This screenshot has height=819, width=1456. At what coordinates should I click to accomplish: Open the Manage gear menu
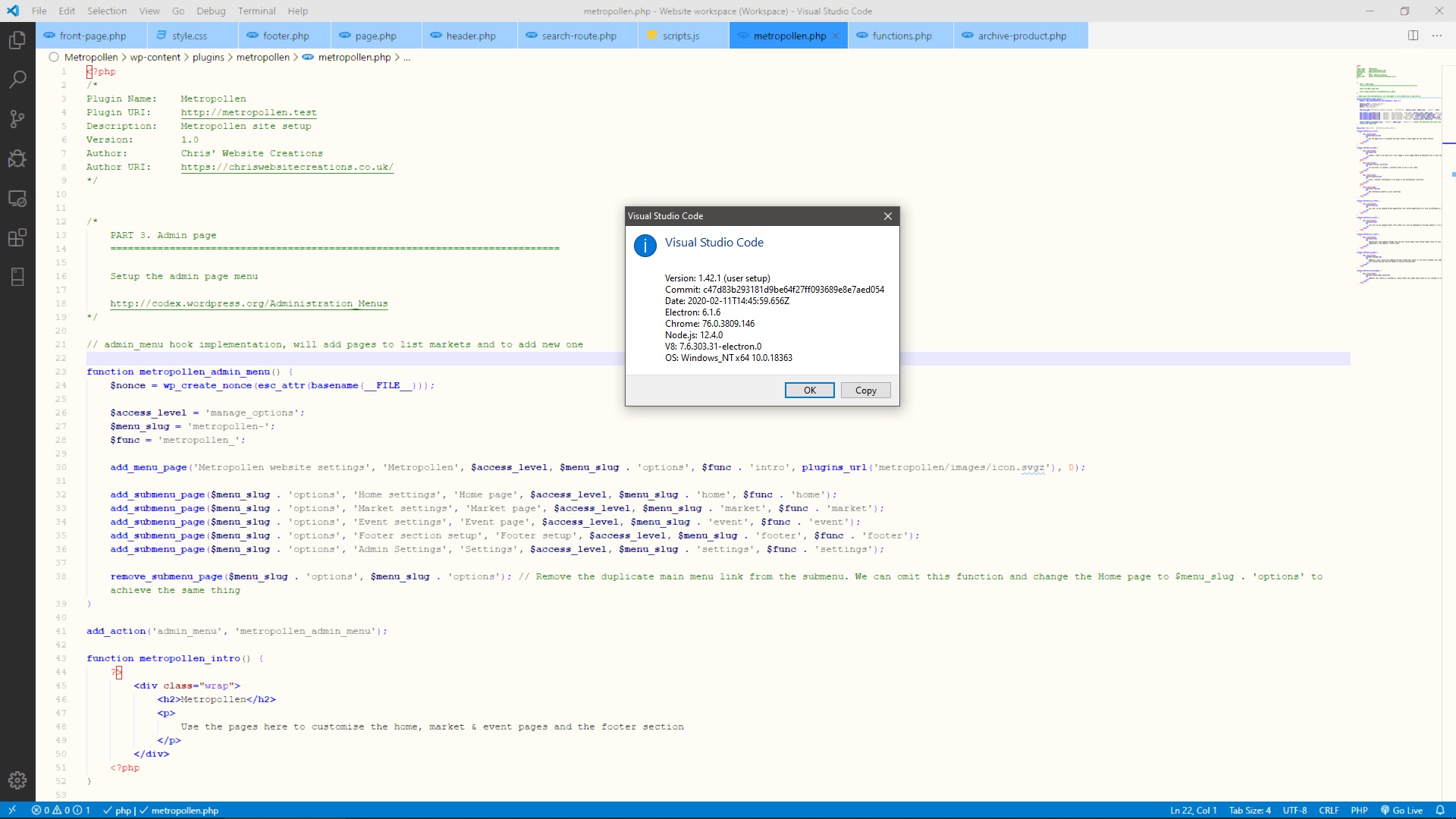pyautogui.click(x=17, y=780)
